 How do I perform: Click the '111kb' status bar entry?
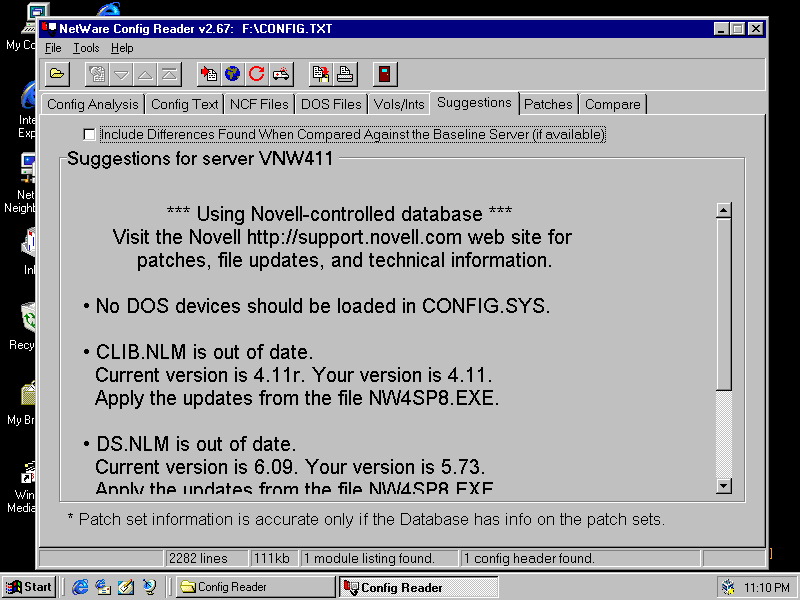coord(274,559)
